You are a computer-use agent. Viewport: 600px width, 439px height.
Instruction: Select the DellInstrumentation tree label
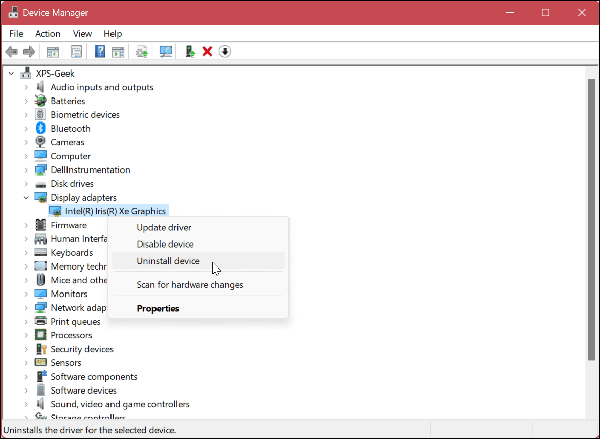(x=90, y=170)
